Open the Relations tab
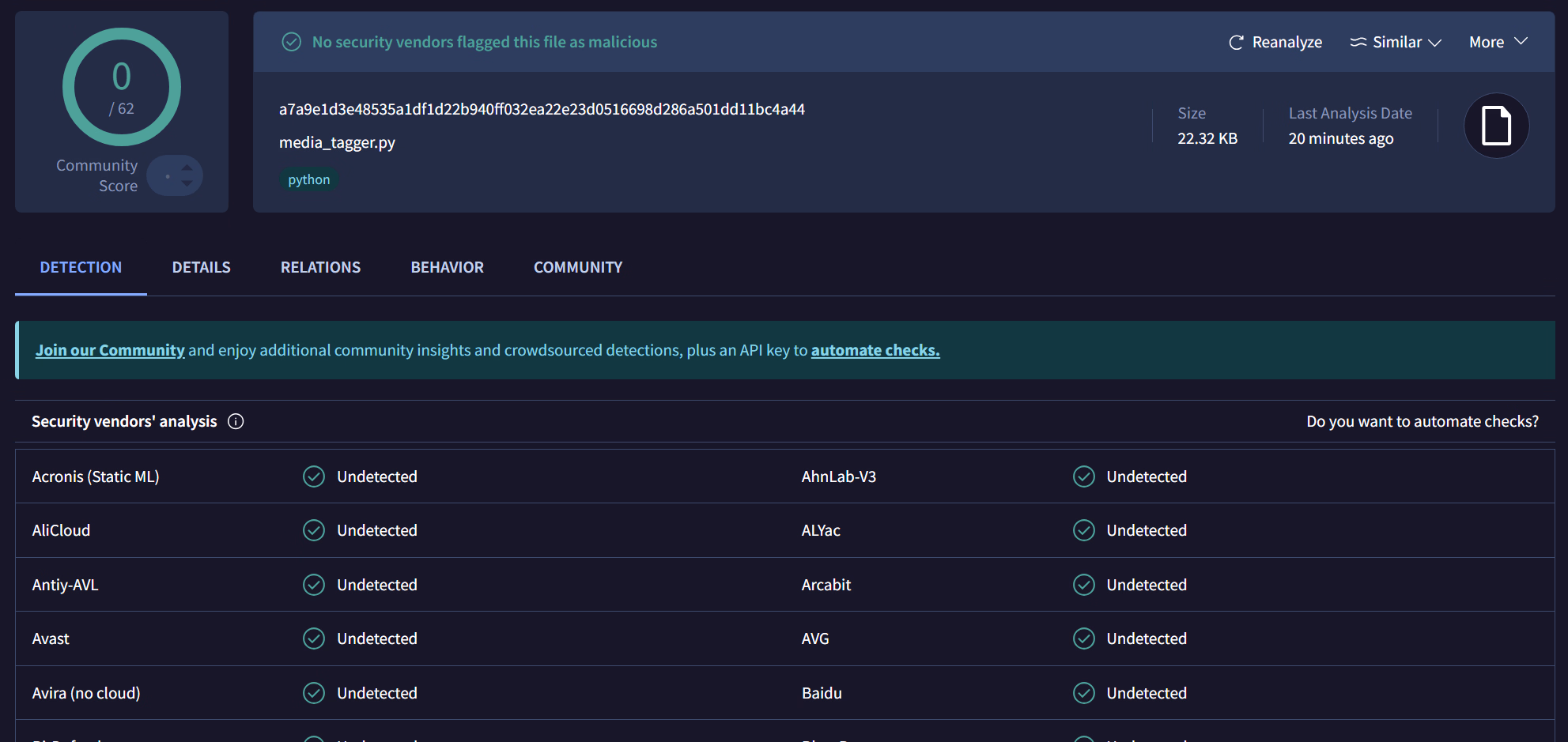The height and width of the screenshot is (742, 1568). pos(320,268)
